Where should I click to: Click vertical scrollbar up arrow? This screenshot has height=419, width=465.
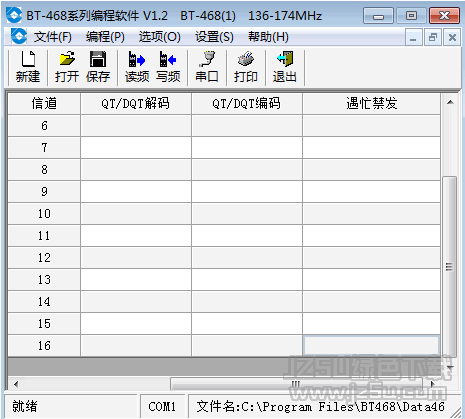tap(450, 102)
